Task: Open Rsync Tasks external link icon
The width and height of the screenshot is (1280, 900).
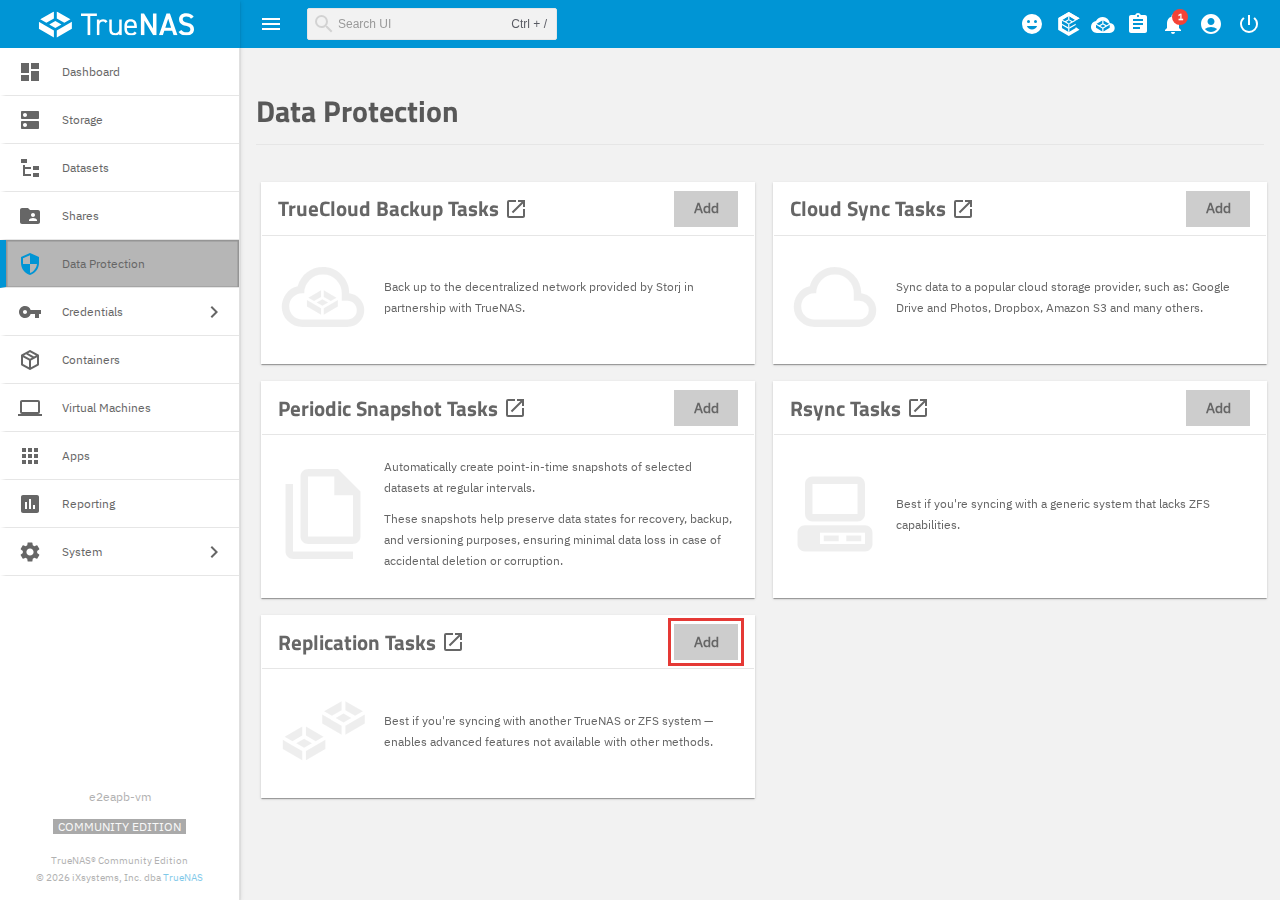Action: point(918,408)
